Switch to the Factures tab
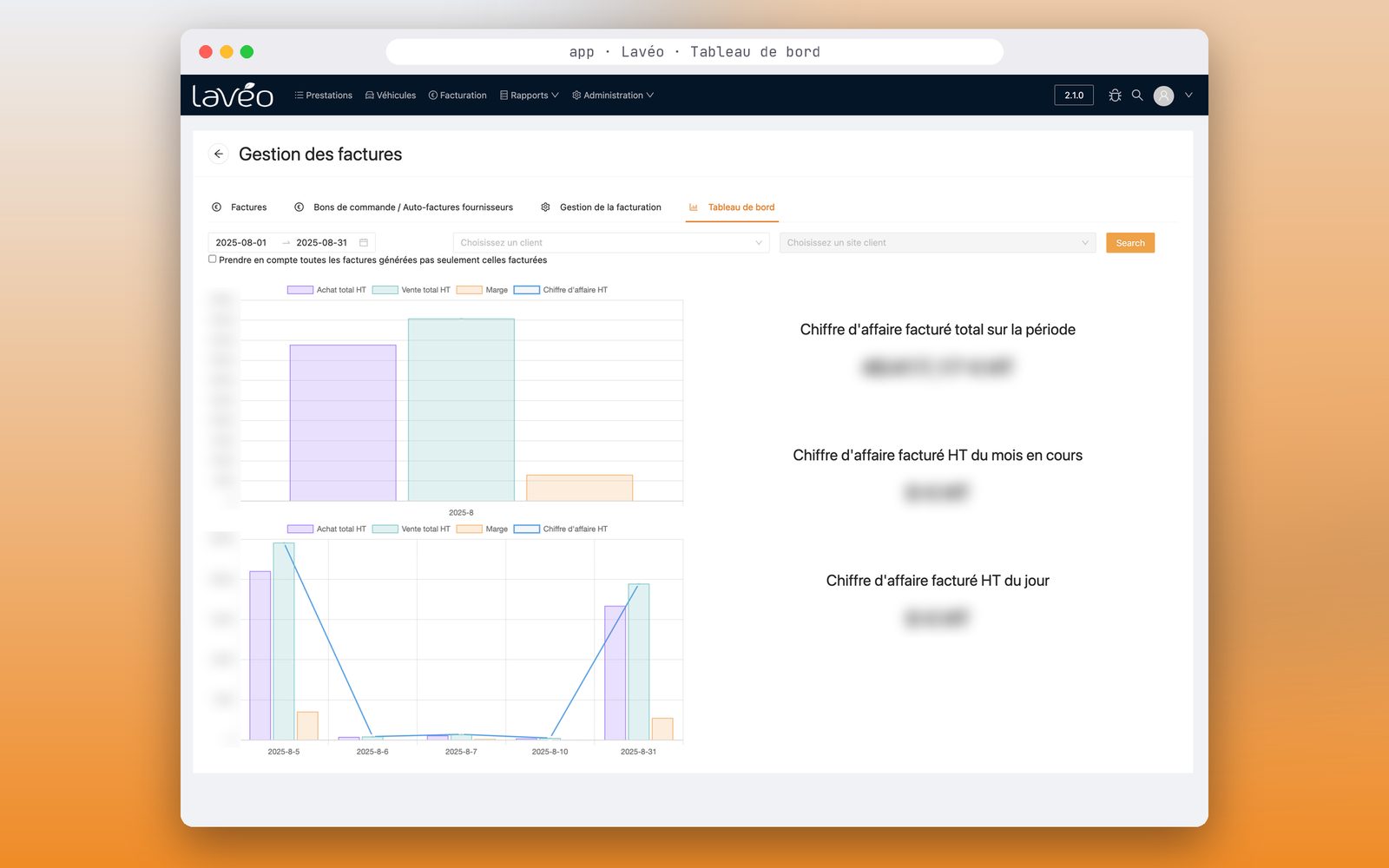Viewport: 1389px width, 868px height. [240, 207]
